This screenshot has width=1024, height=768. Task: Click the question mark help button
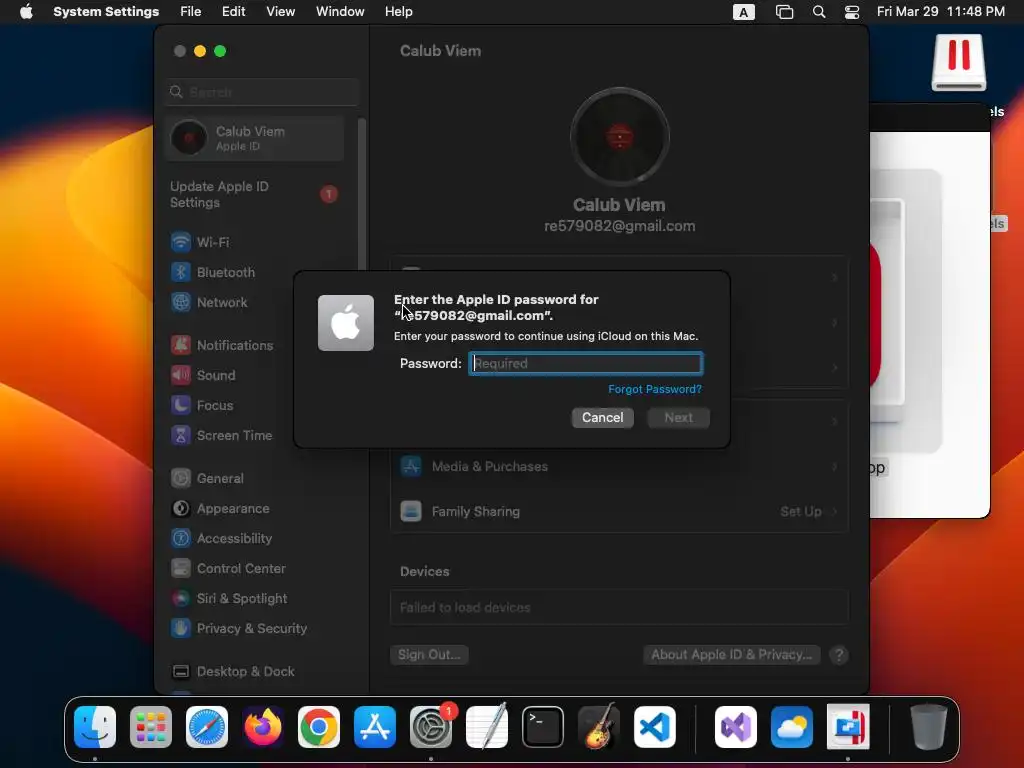[839, 654]
